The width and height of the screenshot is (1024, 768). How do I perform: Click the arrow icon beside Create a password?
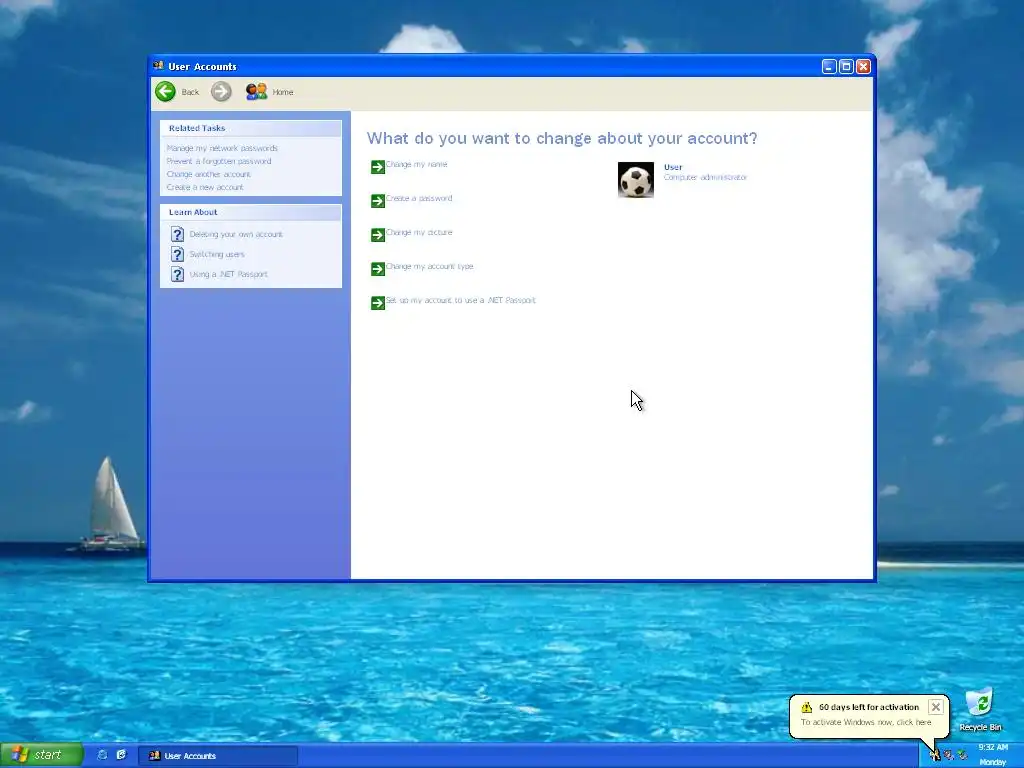pyautogui.click(x=377, y=201)
